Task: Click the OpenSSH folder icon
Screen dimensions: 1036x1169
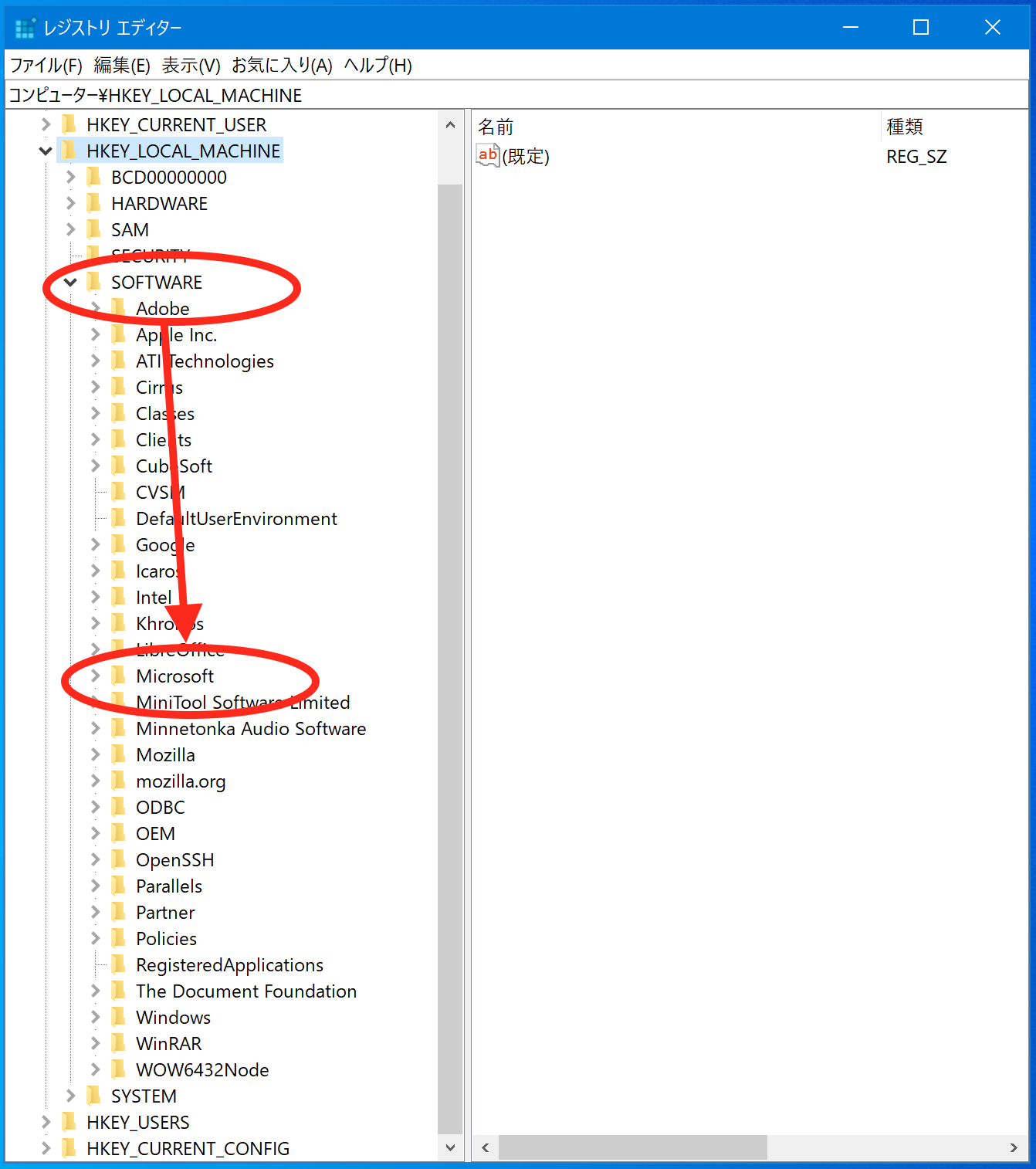Action: coord(118,859)
